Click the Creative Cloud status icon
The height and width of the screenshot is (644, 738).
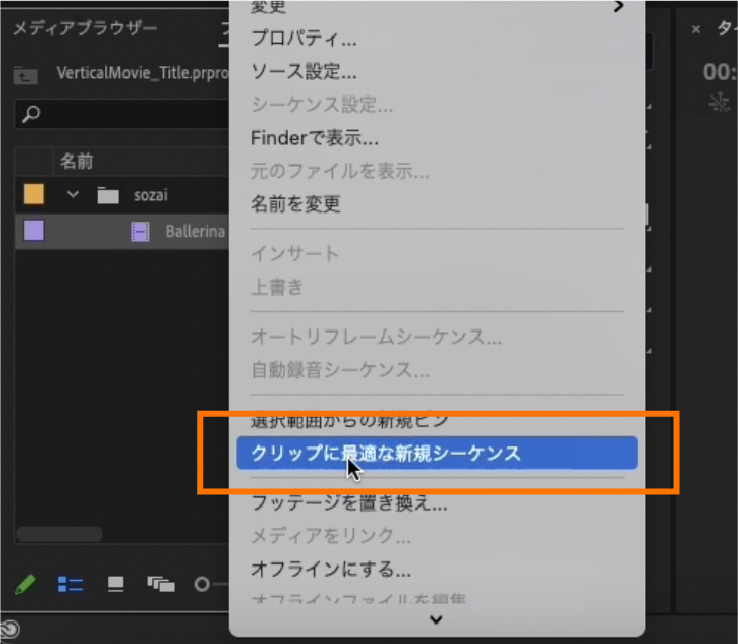tap(9, 629)
